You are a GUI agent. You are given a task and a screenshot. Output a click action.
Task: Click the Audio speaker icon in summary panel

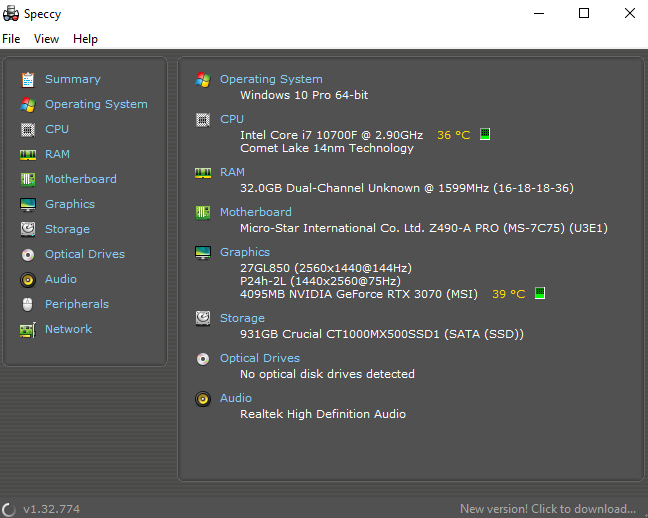[x=203, y=399]
